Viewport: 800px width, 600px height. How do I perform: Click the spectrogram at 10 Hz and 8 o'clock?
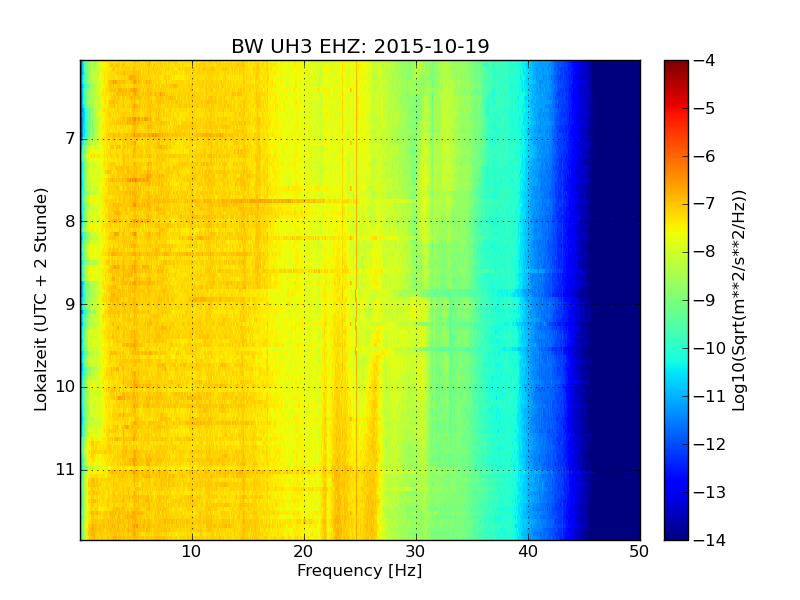click(192, 221)
